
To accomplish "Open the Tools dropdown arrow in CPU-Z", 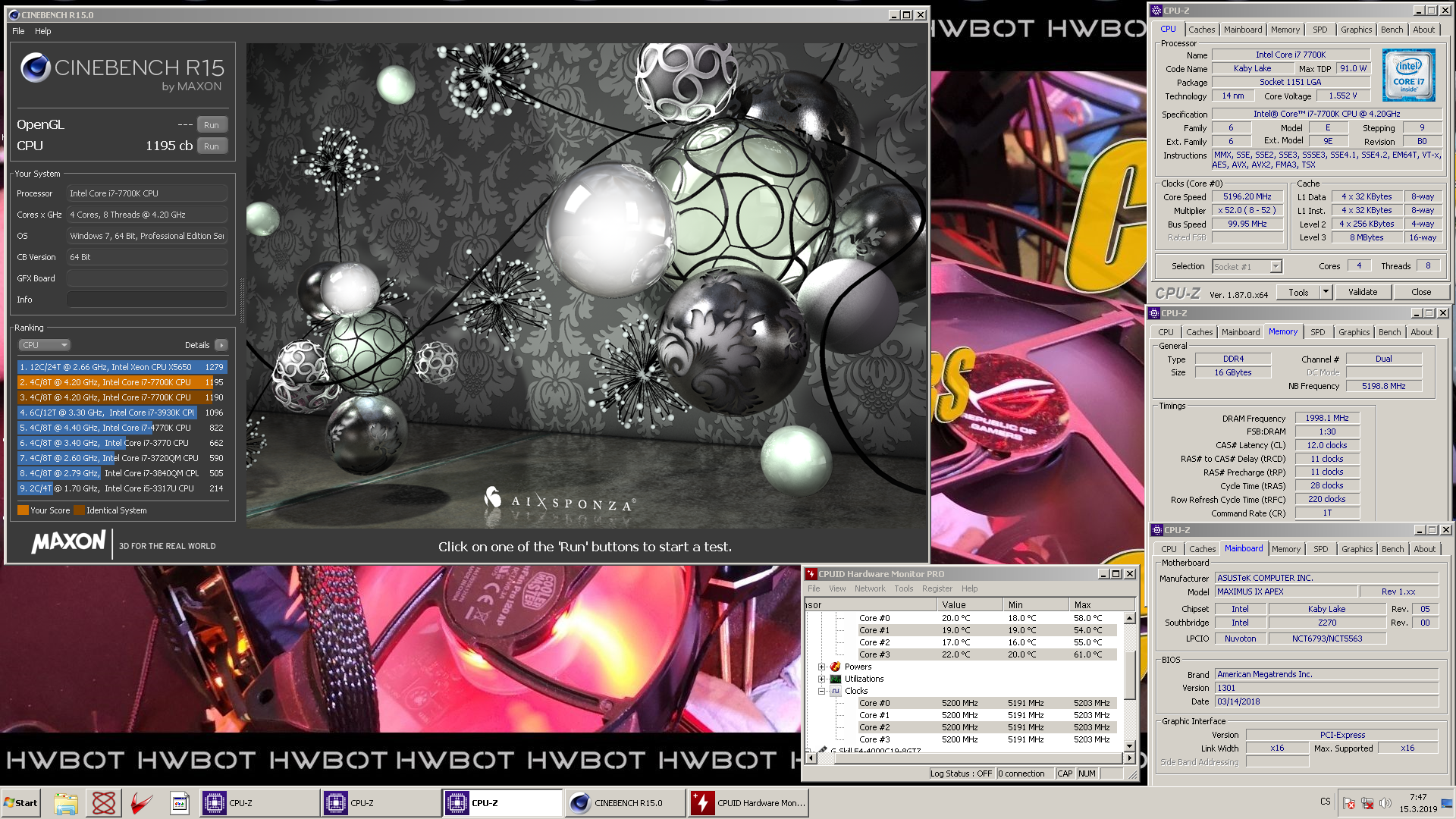I will [x=1326, y=292].
